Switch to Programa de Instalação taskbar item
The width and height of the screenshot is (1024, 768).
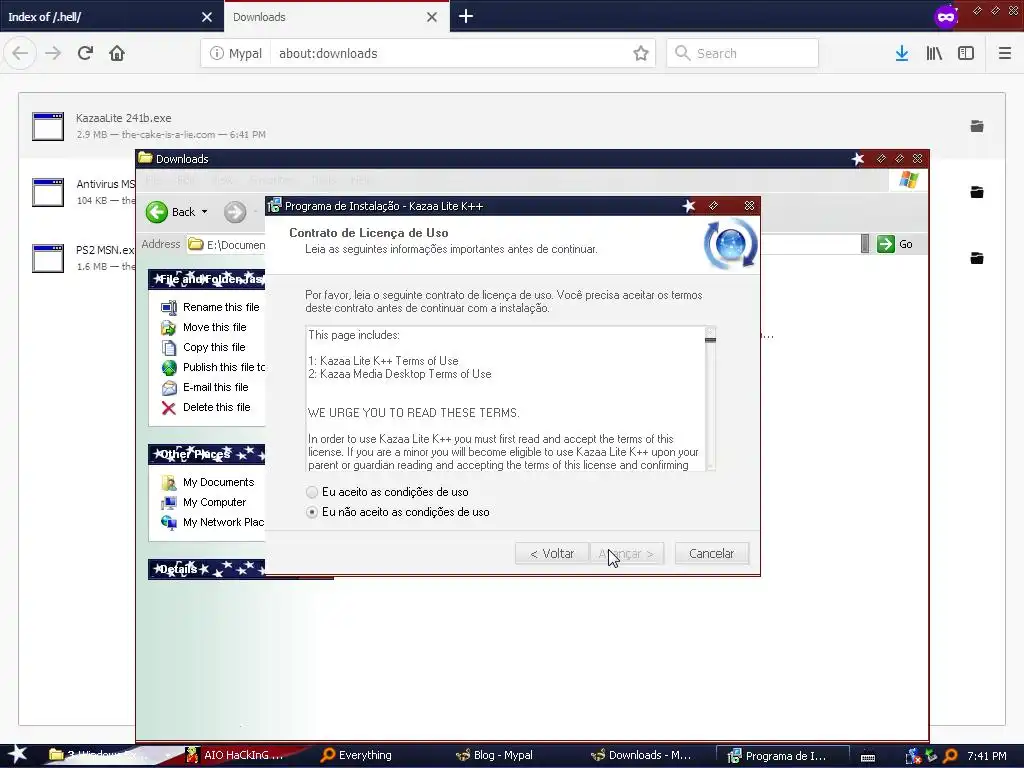[782, 755]
